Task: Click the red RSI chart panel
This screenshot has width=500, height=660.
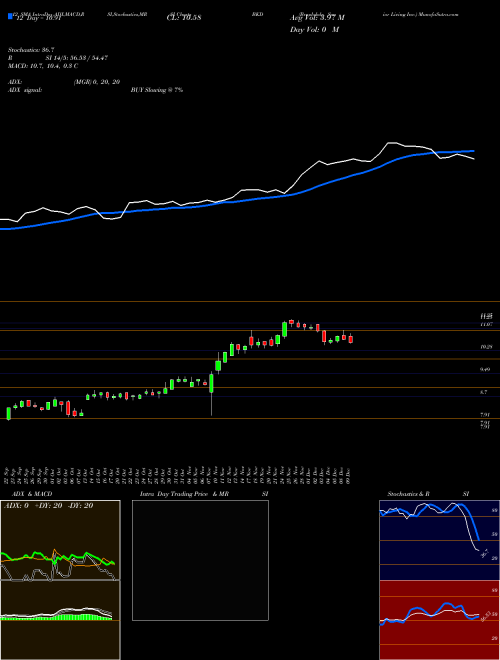Action: [439, 620]
